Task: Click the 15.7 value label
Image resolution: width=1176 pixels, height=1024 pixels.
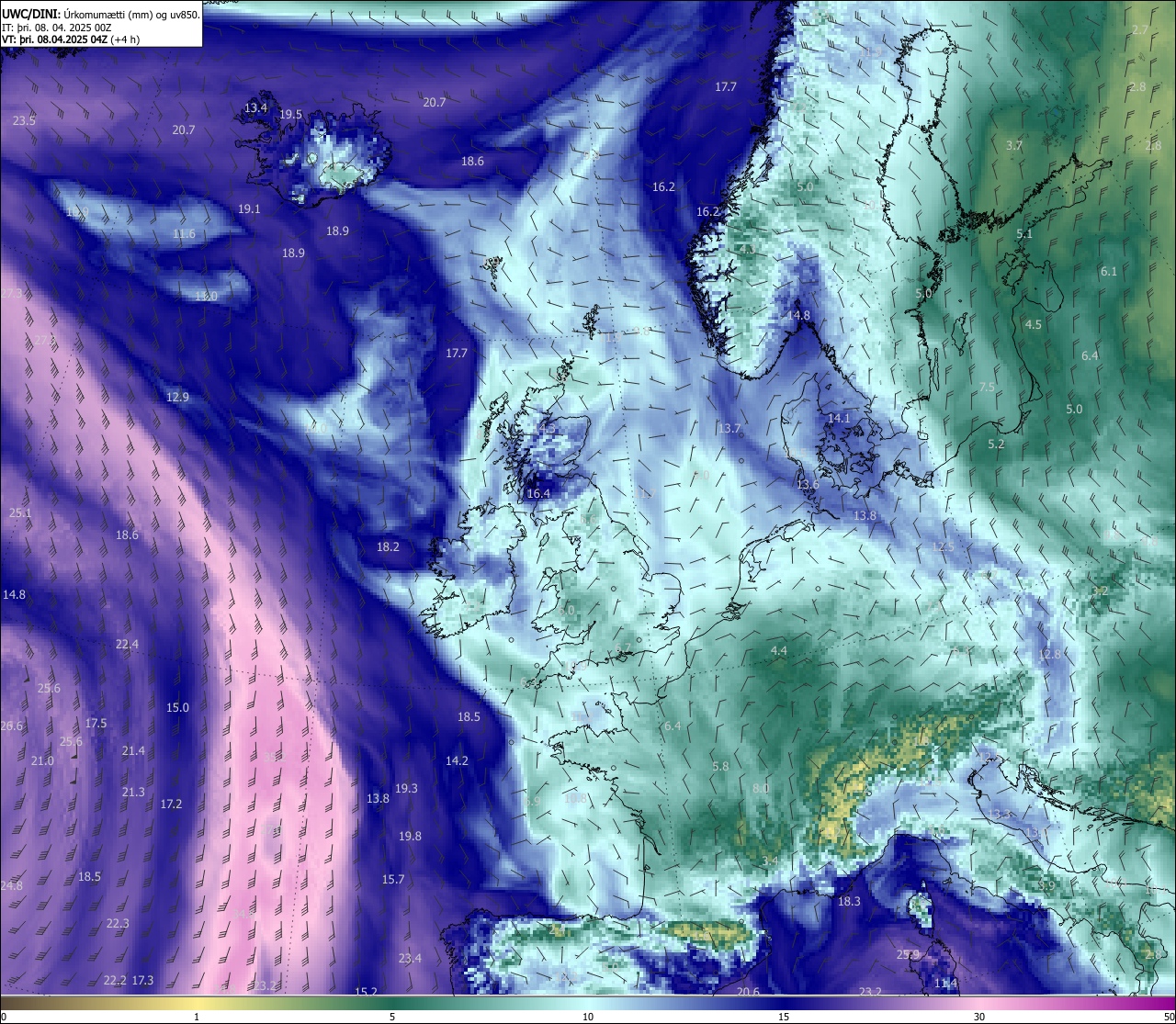Action: (393, 879)
